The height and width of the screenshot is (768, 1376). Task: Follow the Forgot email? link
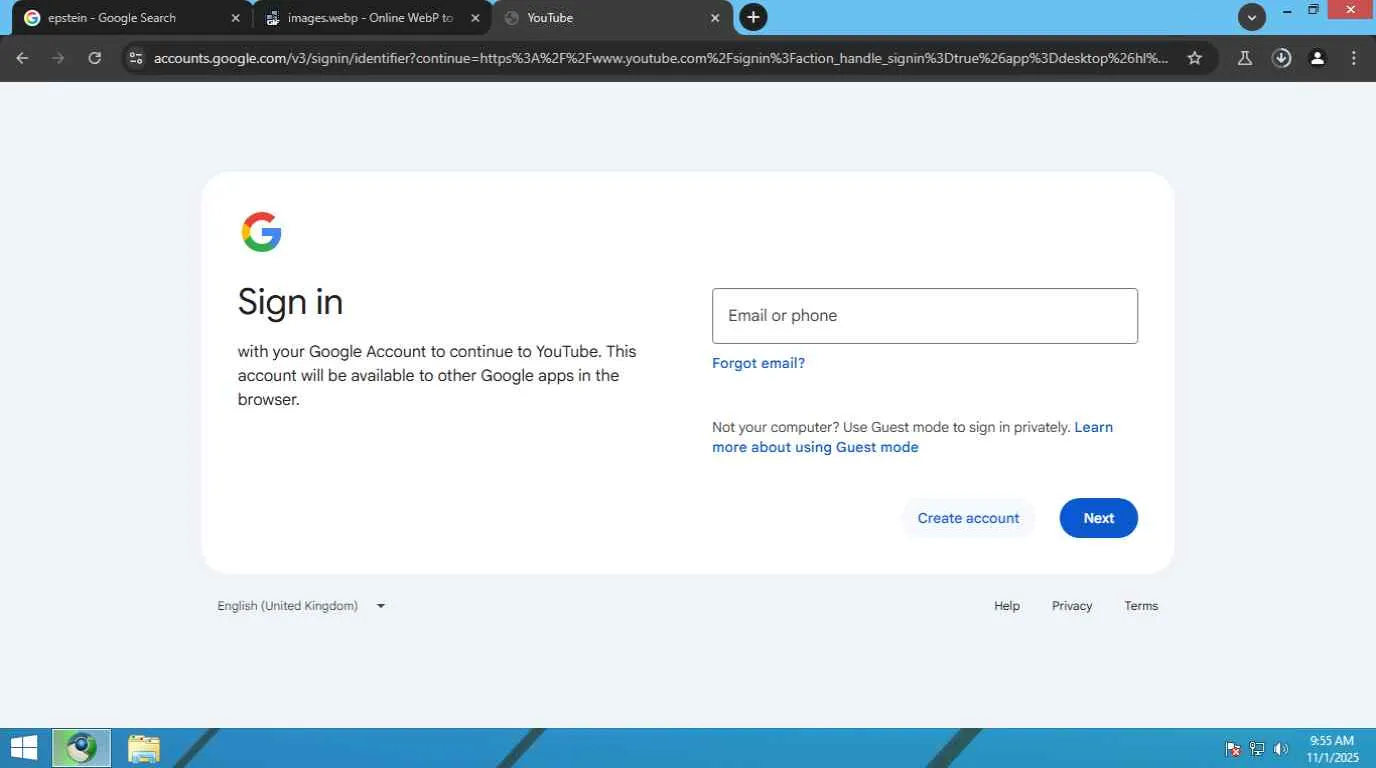pos(758,363)
